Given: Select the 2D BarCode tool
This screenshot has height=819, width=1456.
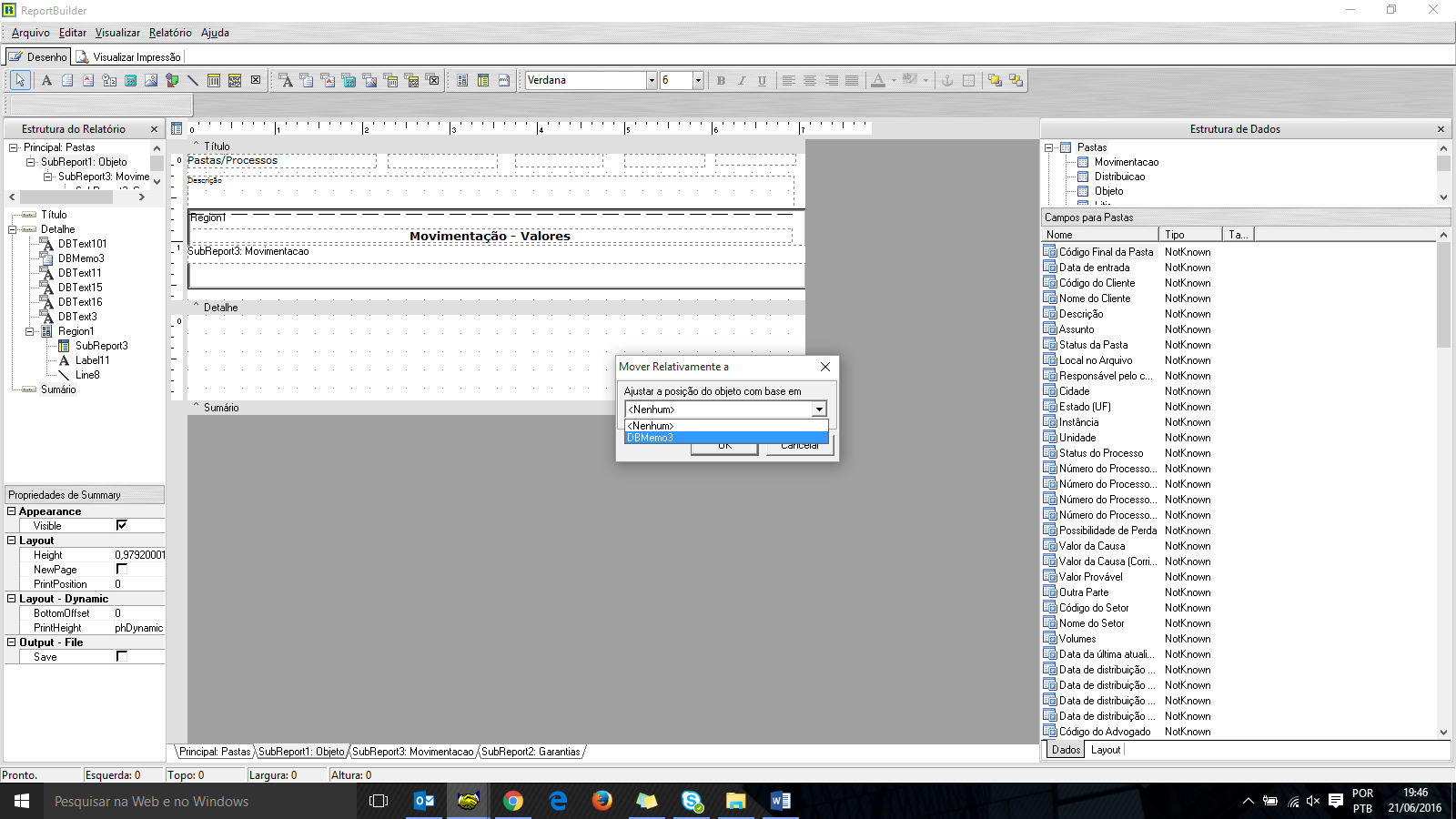Looking at the screenshot, I should point(235,80).
